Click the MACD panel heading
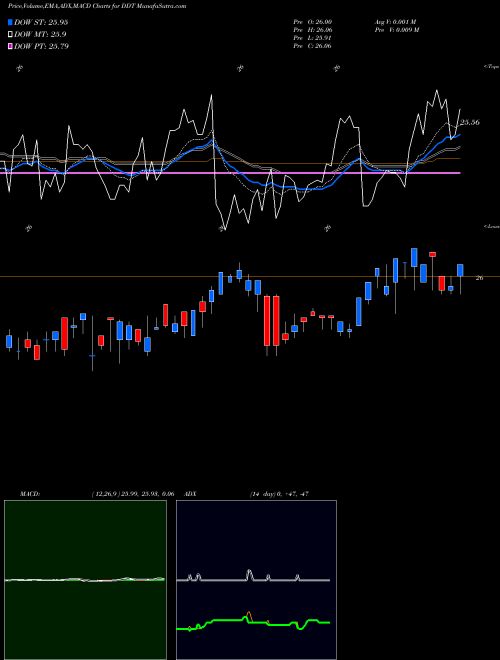The width and height of the screenshot is (500, 660). coord(30,493)
